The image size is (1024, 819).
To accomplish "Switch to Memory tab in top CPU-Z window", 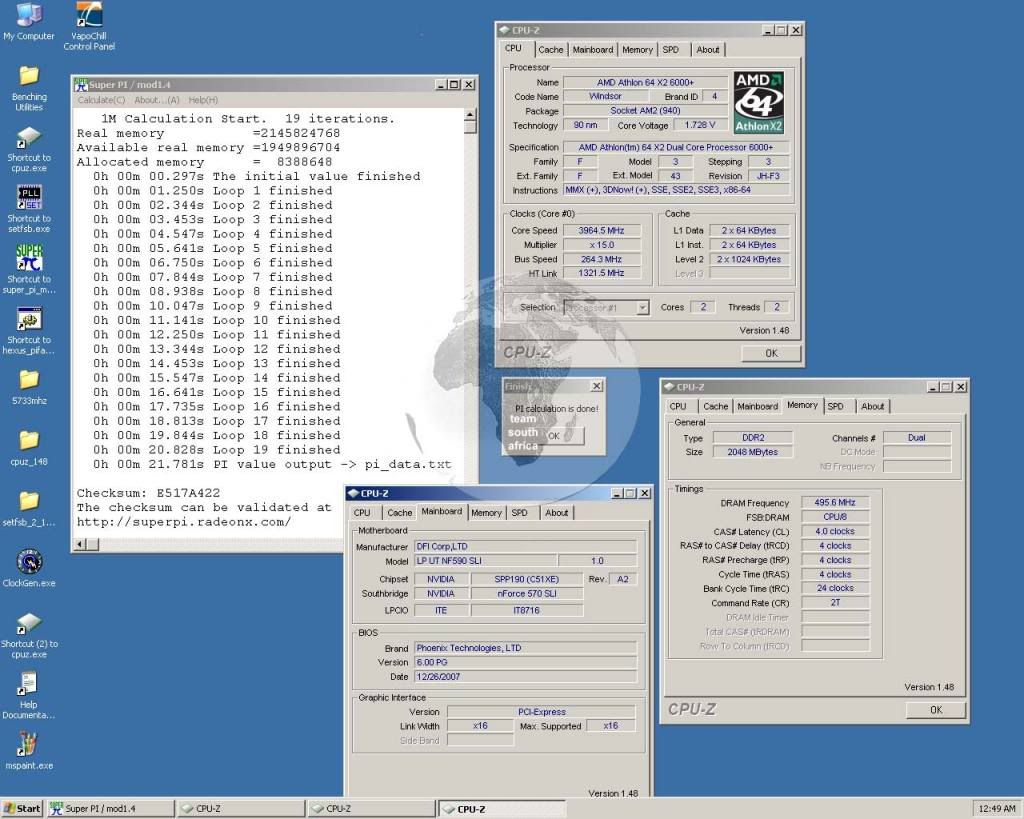I will (x=637, y=50).
